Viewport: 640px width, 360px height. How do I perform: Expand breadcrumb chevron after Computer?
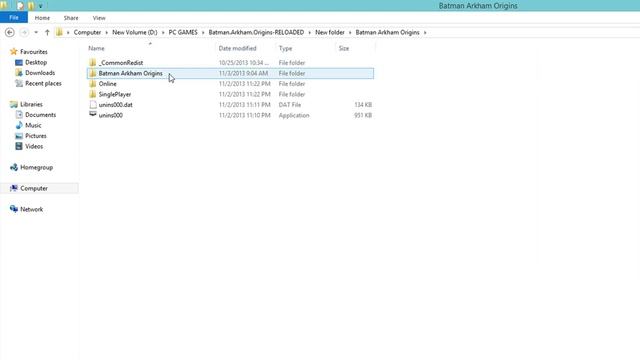coord(107,32)
